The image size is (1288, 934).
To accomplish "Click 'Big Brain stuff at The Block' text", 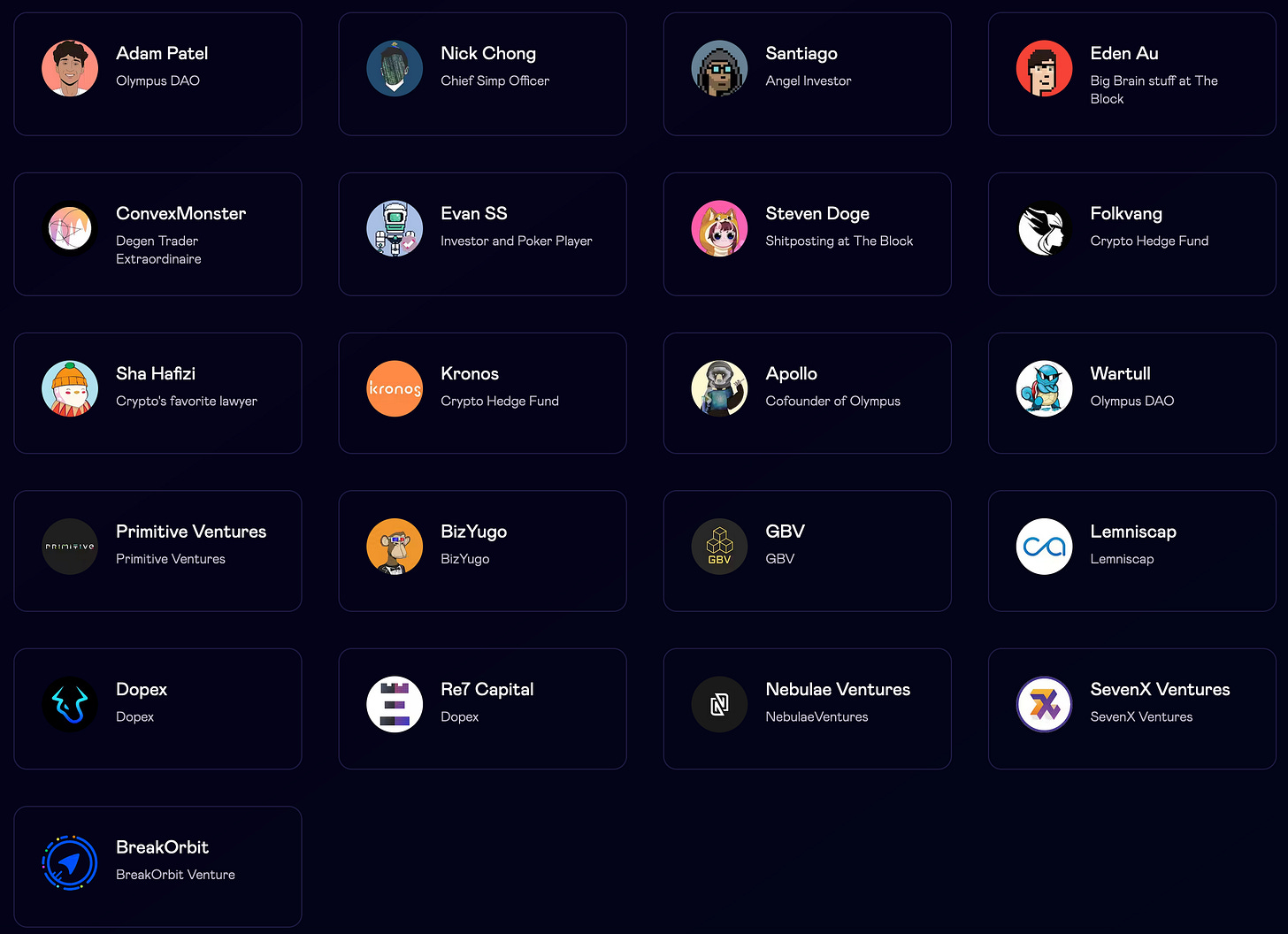I will pos(1154,89).
